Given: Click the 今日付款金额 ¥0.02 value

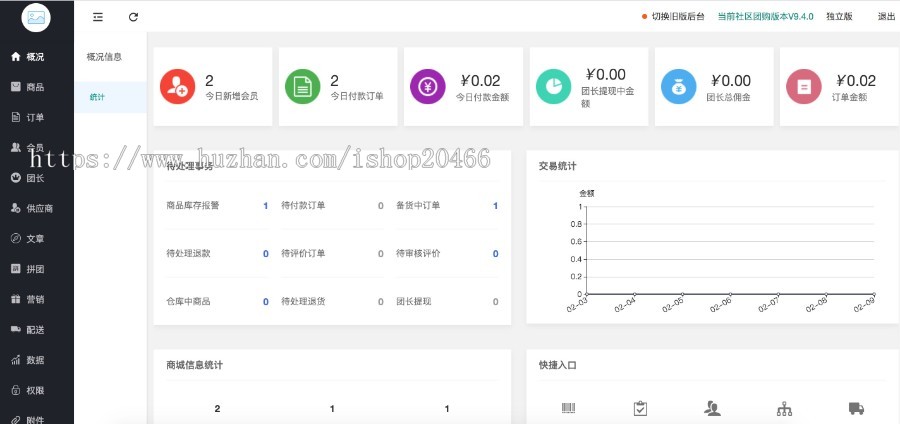Looking at the screenshot, I should (480, 81).
